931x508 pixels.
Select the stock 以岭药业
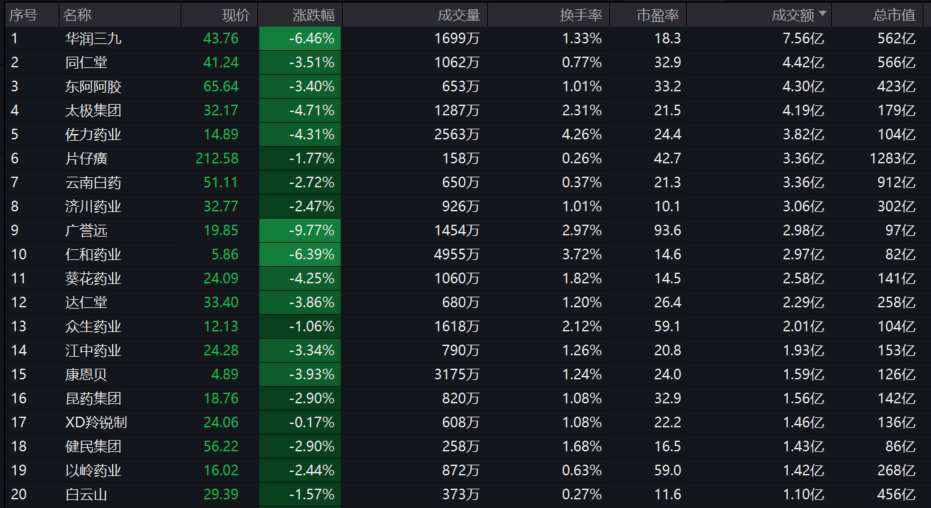tap(93, 470)
